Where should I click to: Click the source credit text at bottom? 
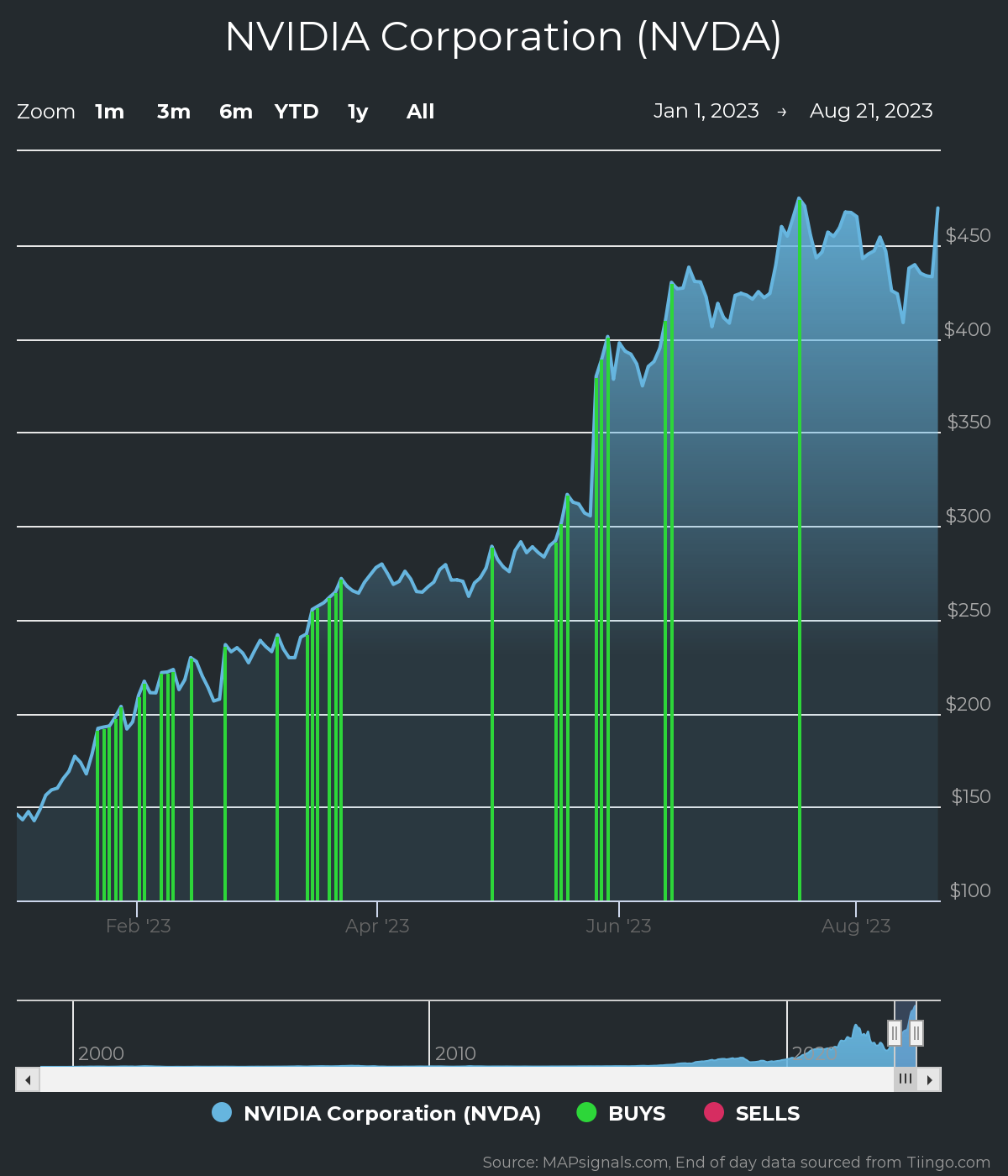(737, 1163)
